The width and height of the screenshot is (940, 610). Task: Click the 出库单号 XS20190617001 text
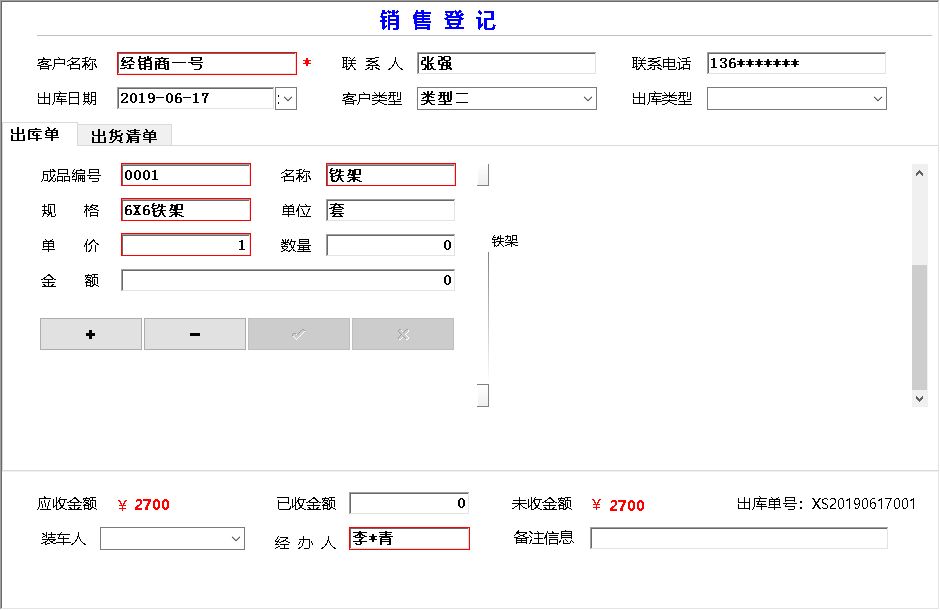coord(826,504)
